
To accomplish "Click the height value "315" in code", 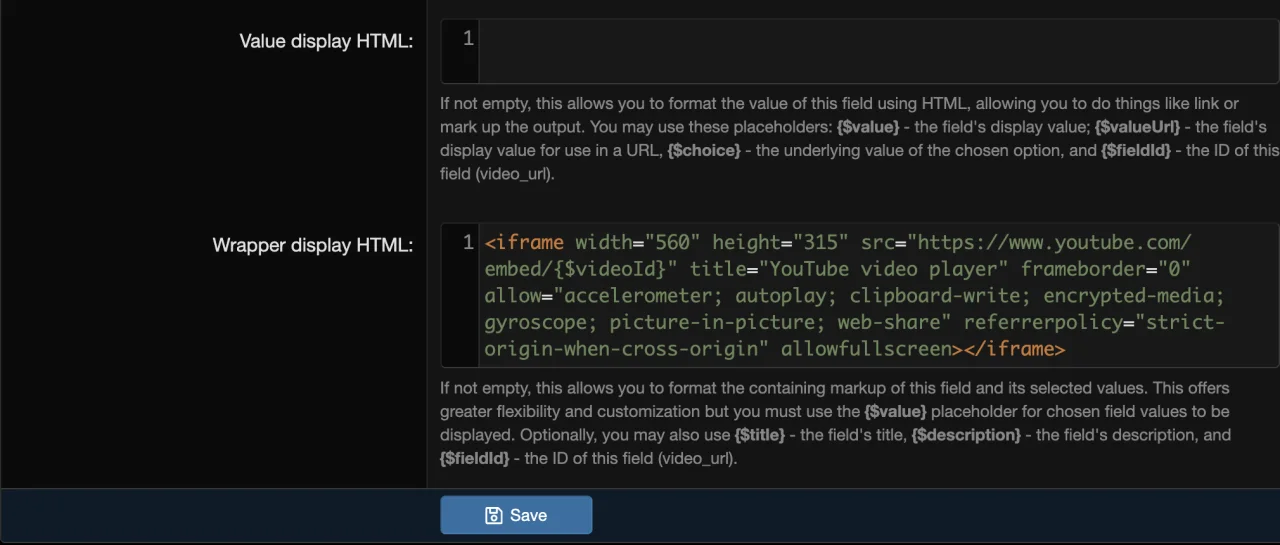I will [823, 243].
